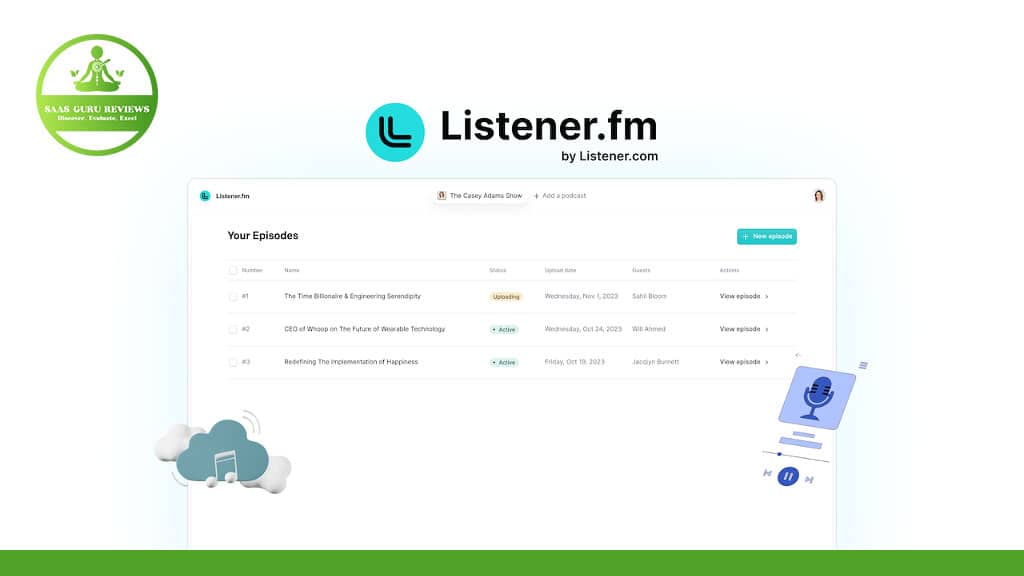Click Active status badge of episode #2
This screenshot has height=576, width=1024.
click(504, 330)
